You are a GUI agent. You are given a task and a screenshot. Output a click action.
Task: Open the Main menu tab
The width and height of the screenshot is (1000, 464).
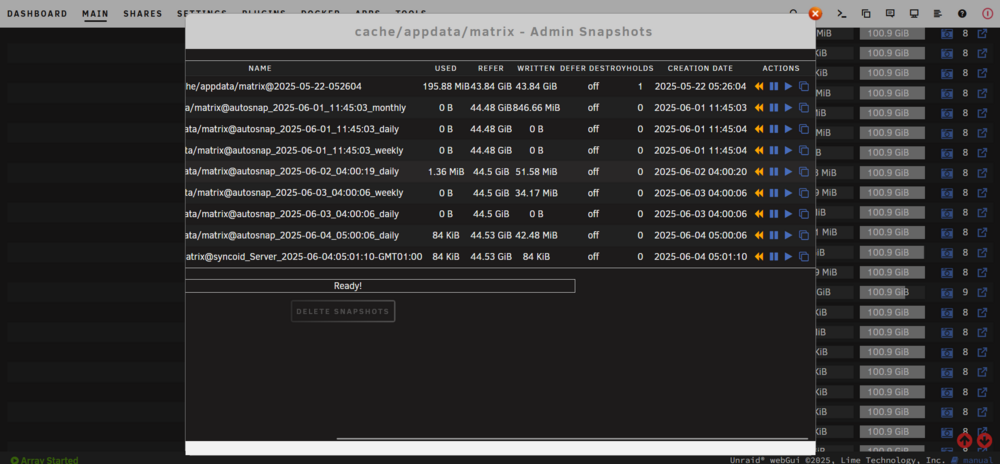(95, 13)
